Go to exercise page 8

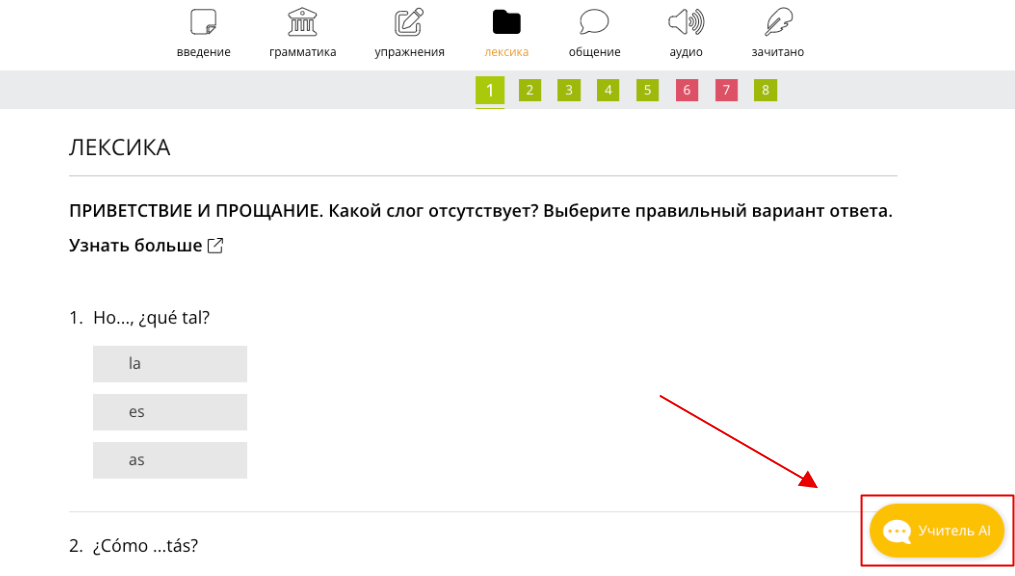point(765,90)
